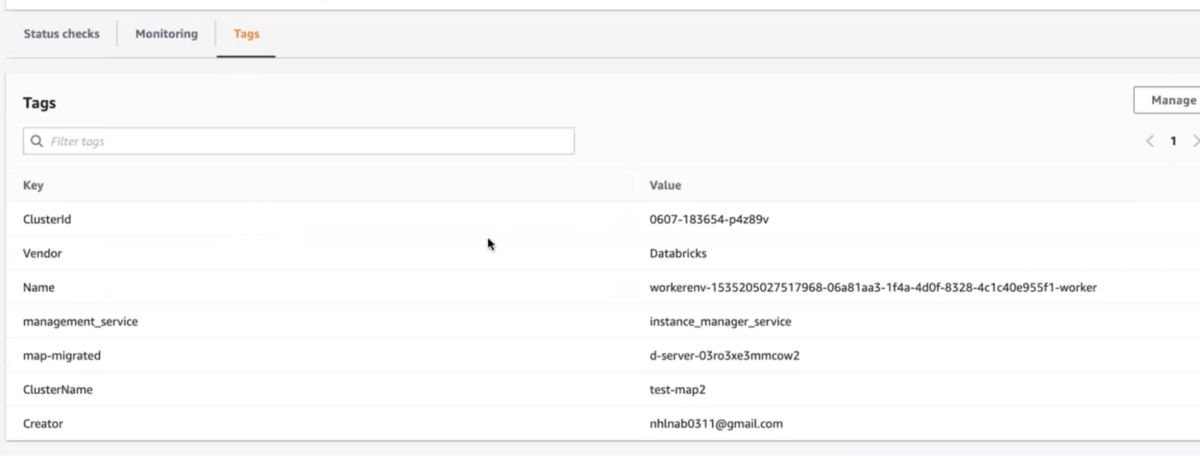1200x456 pixels.
Task: Switch to the Status checks tab
Action: click(x=61, y=34)
